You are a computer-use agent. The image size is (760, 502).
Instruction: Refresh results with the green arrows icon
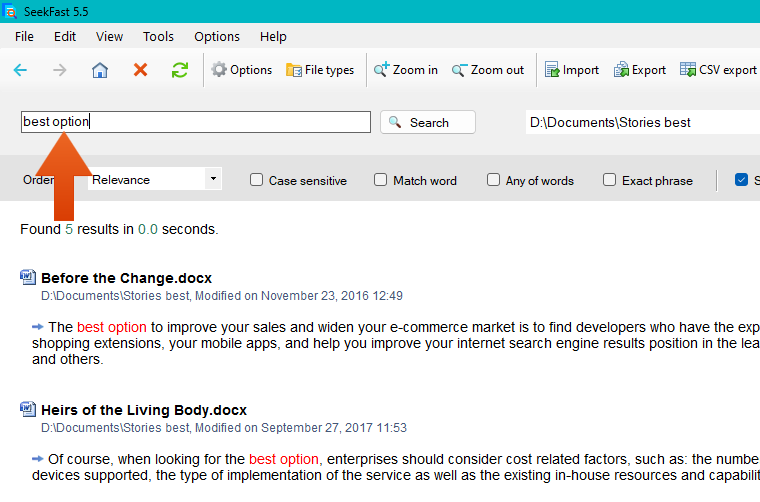point(180,70)
